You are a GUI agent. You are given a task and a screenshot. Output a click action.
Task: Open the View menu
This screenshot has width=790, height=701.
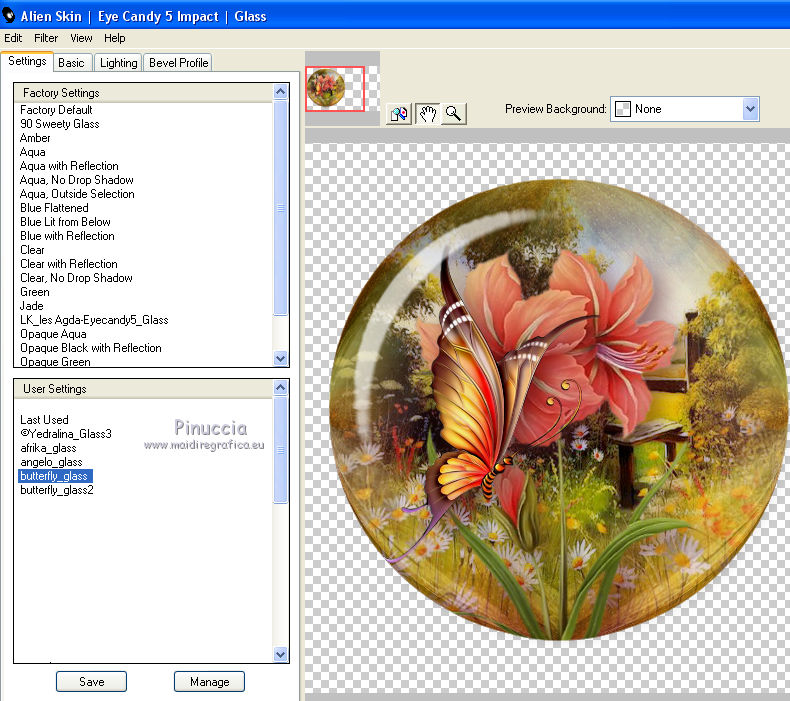(x=81, y=38)
